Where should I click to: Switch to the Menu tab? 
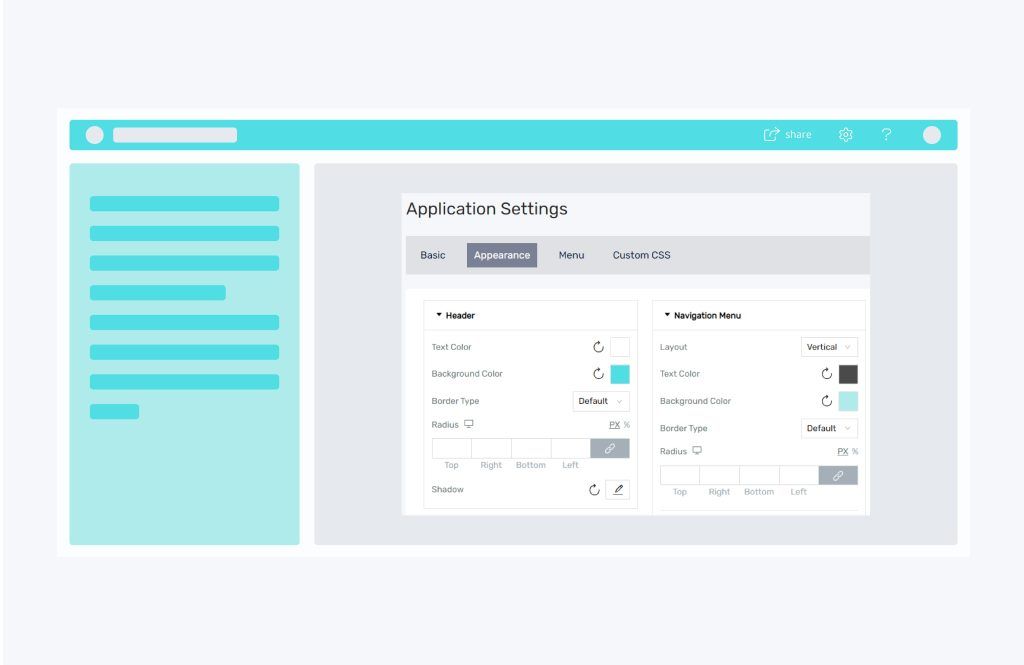point(571,255)
